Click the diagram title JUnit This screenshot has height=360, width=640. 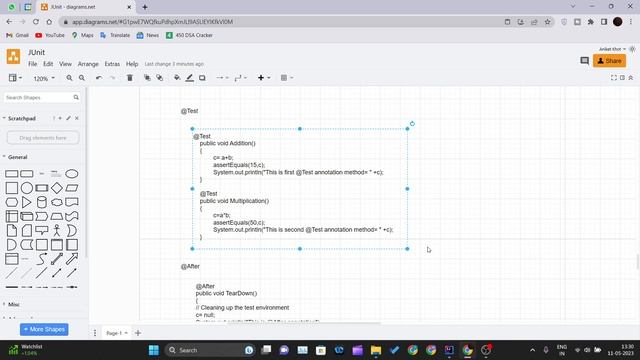point(36,52)
